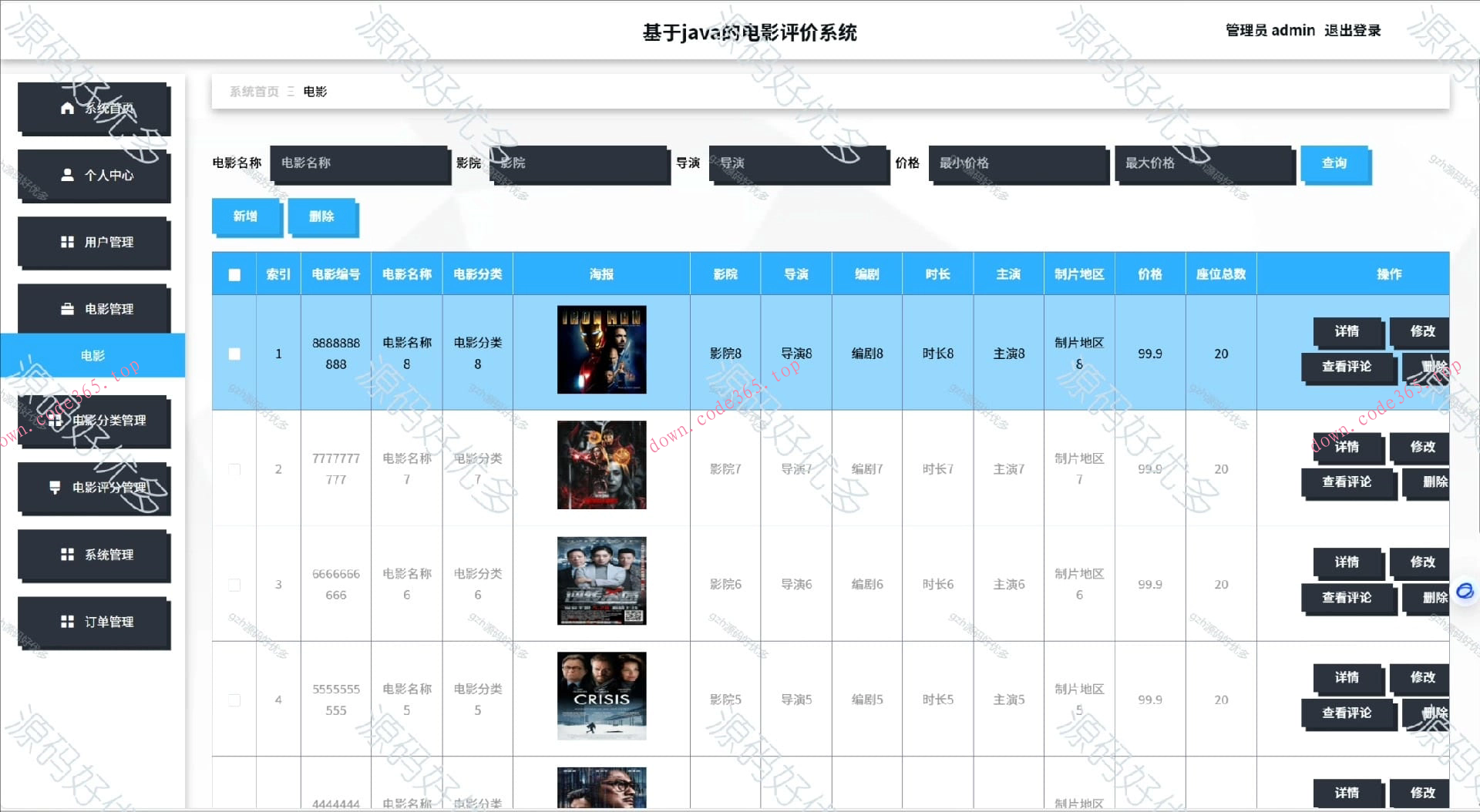
Task: Click the blue floating browser icon at right edge
Action: pyautogui.click(x=1465, y=591)
